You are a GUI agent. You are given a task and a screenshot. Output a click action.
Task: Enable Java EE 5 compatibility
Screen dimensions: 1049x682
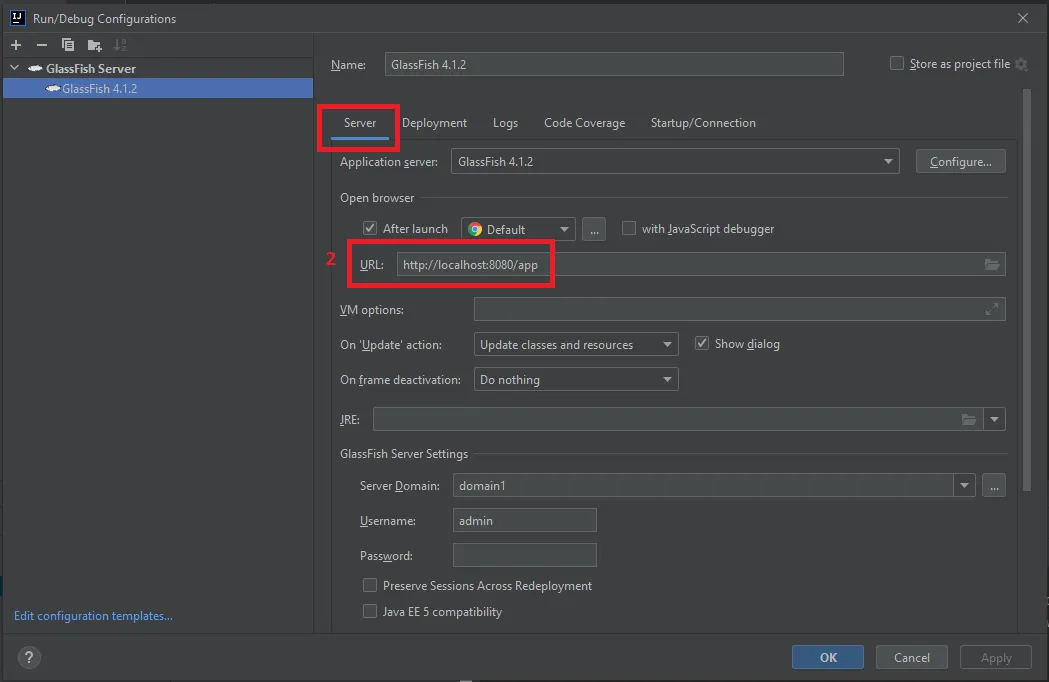369,611
